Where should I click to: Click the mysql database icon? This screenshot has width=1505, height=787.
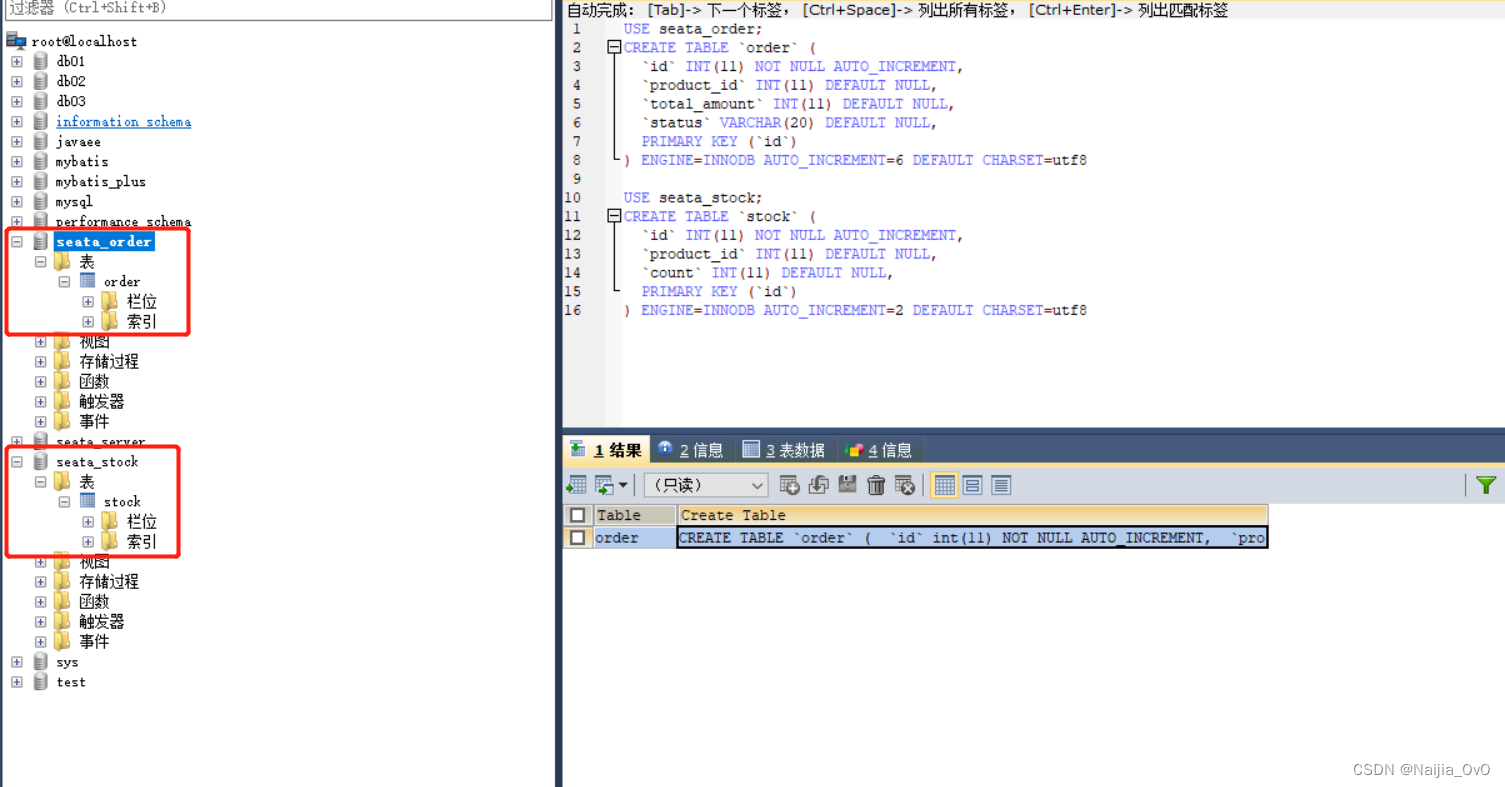coord(41,201)
